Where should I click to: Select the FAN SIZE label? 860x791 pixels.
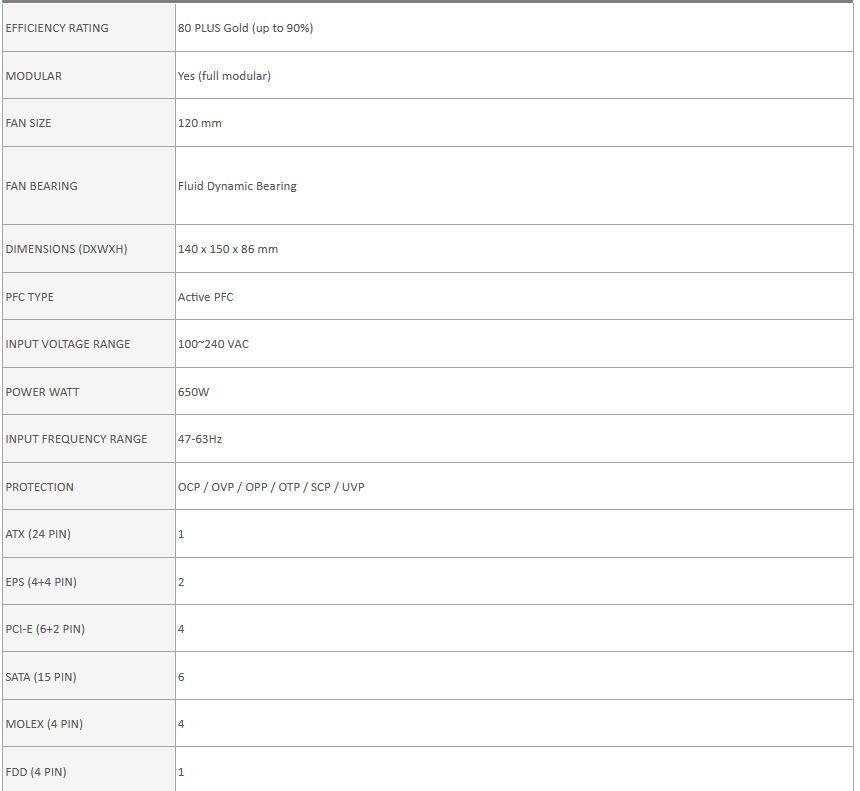[x=28, y=123]
